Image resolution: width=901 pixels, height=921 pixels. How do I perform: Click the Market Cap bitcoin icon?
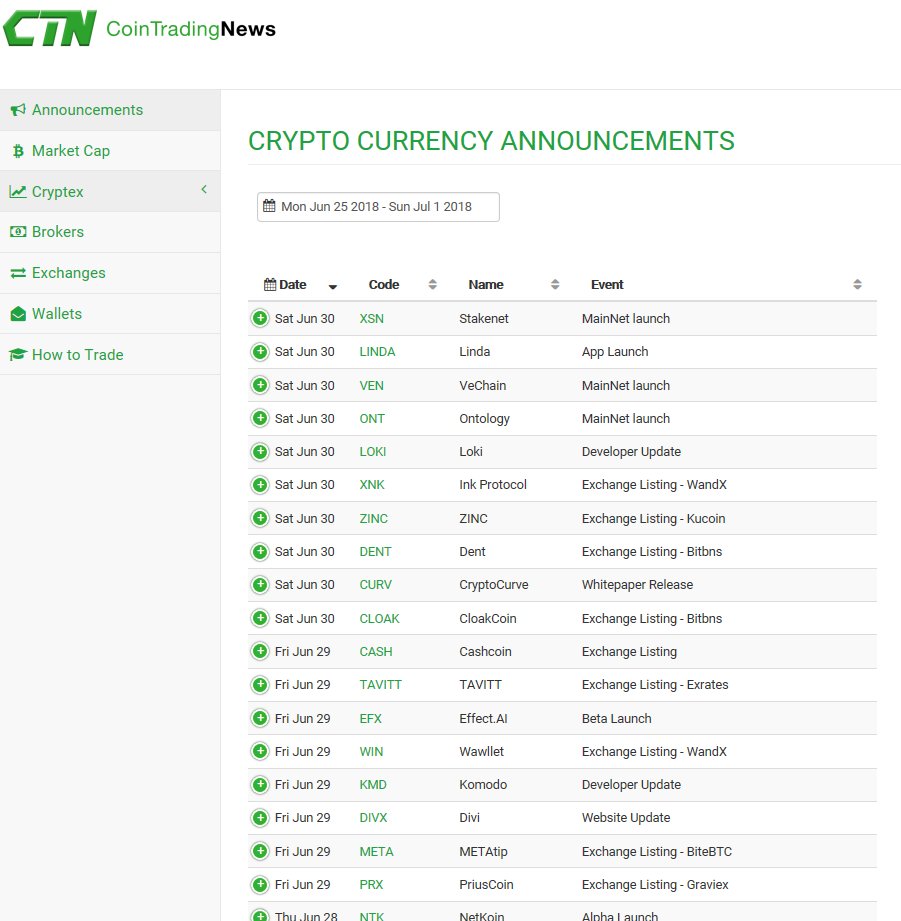click(x=18, y=151)
